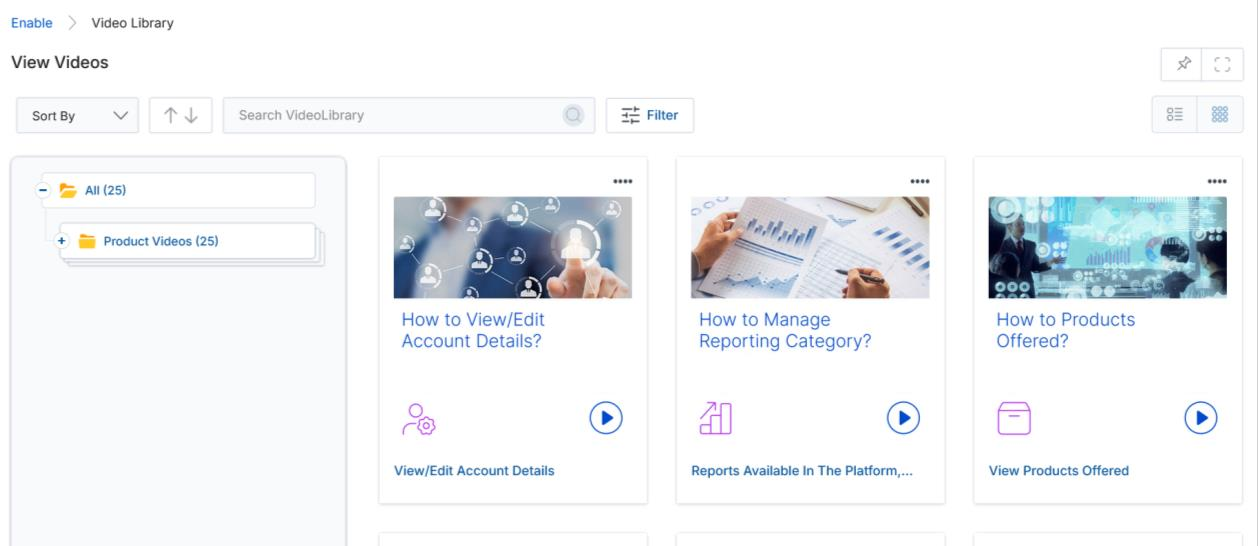The image size is (1258, 546).
Task: Open thumbnail of Products Offered video
Action: click(1107, 247)
